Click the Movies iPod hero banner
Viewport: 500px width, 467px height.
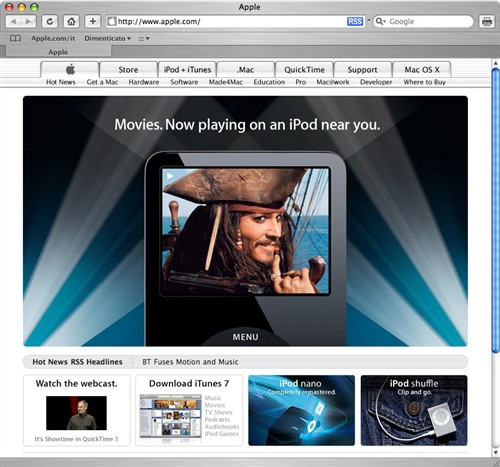[x=245, y=221]
